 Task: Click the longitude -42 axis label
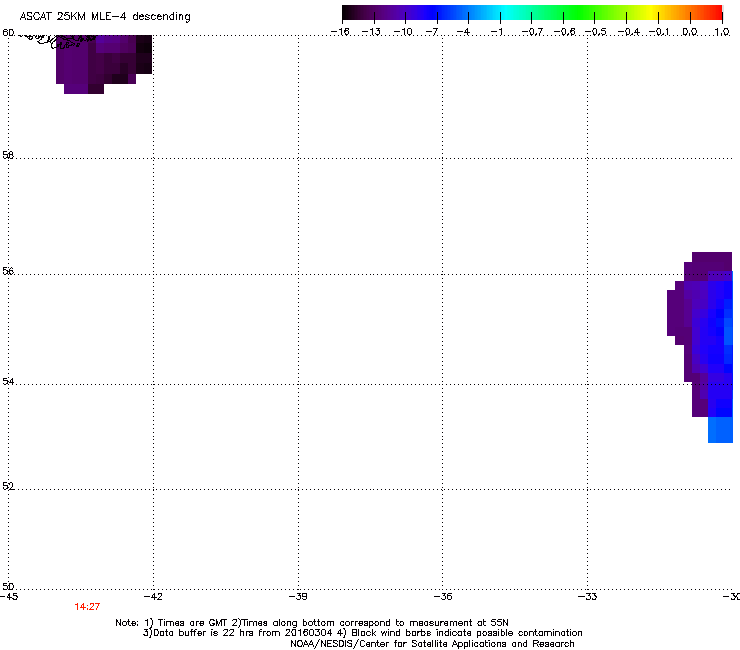[153, 597]
